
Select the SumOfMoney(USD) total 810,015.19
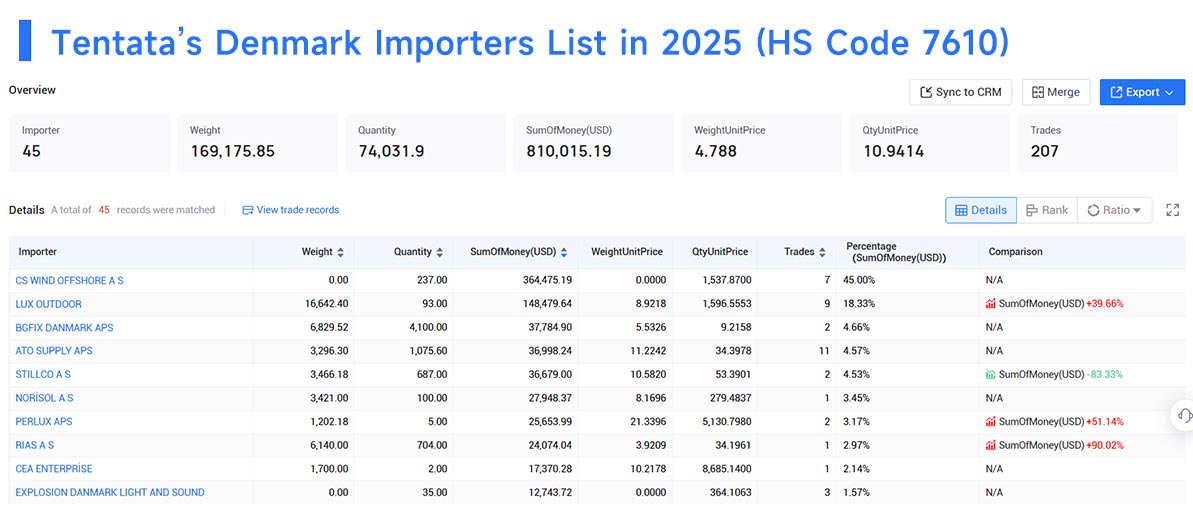click(569, 151)
